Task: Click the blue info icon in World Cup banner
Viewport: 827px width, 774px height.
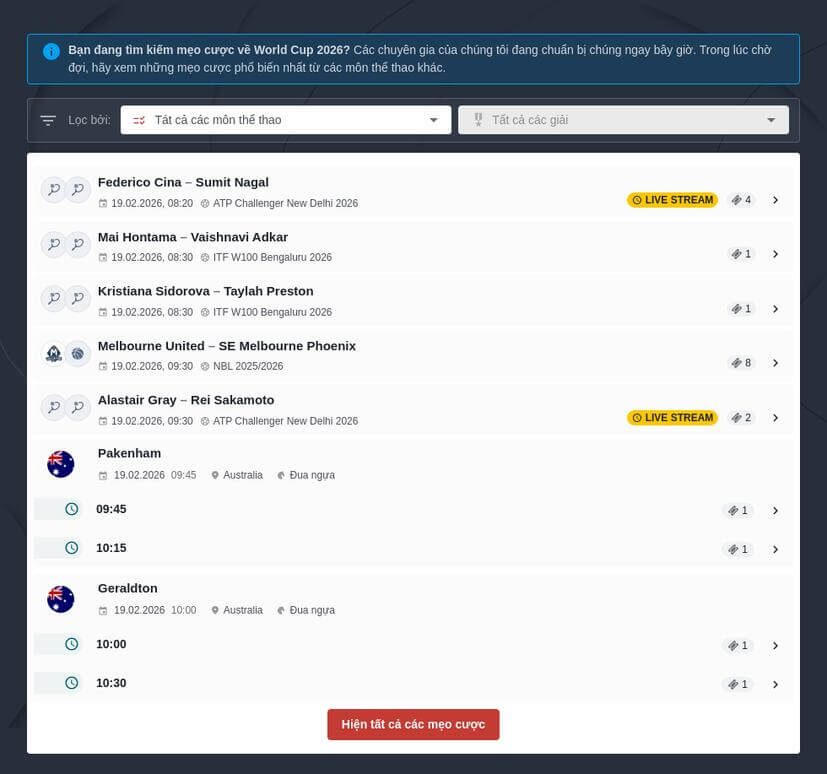Action: tap(51, 51)
